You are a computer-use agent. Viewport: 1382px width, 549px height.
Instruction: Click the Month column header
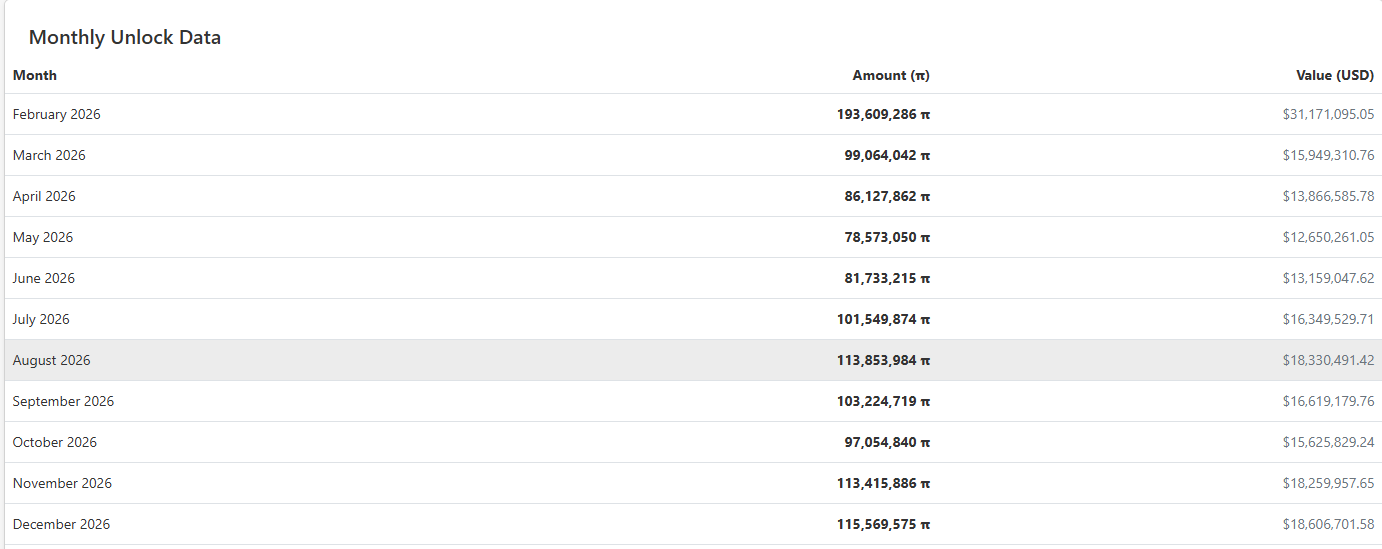point(35,75)
